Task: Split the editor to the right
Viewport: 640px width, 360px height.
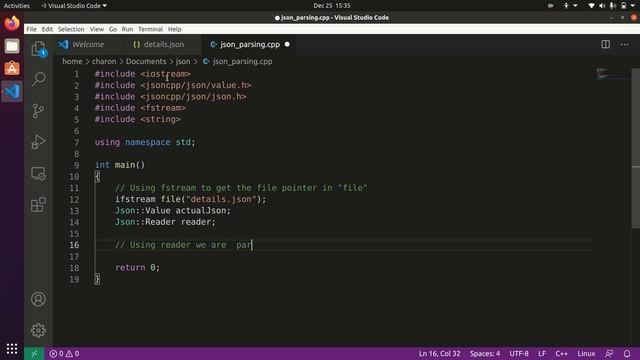Action: coord(605,44)
